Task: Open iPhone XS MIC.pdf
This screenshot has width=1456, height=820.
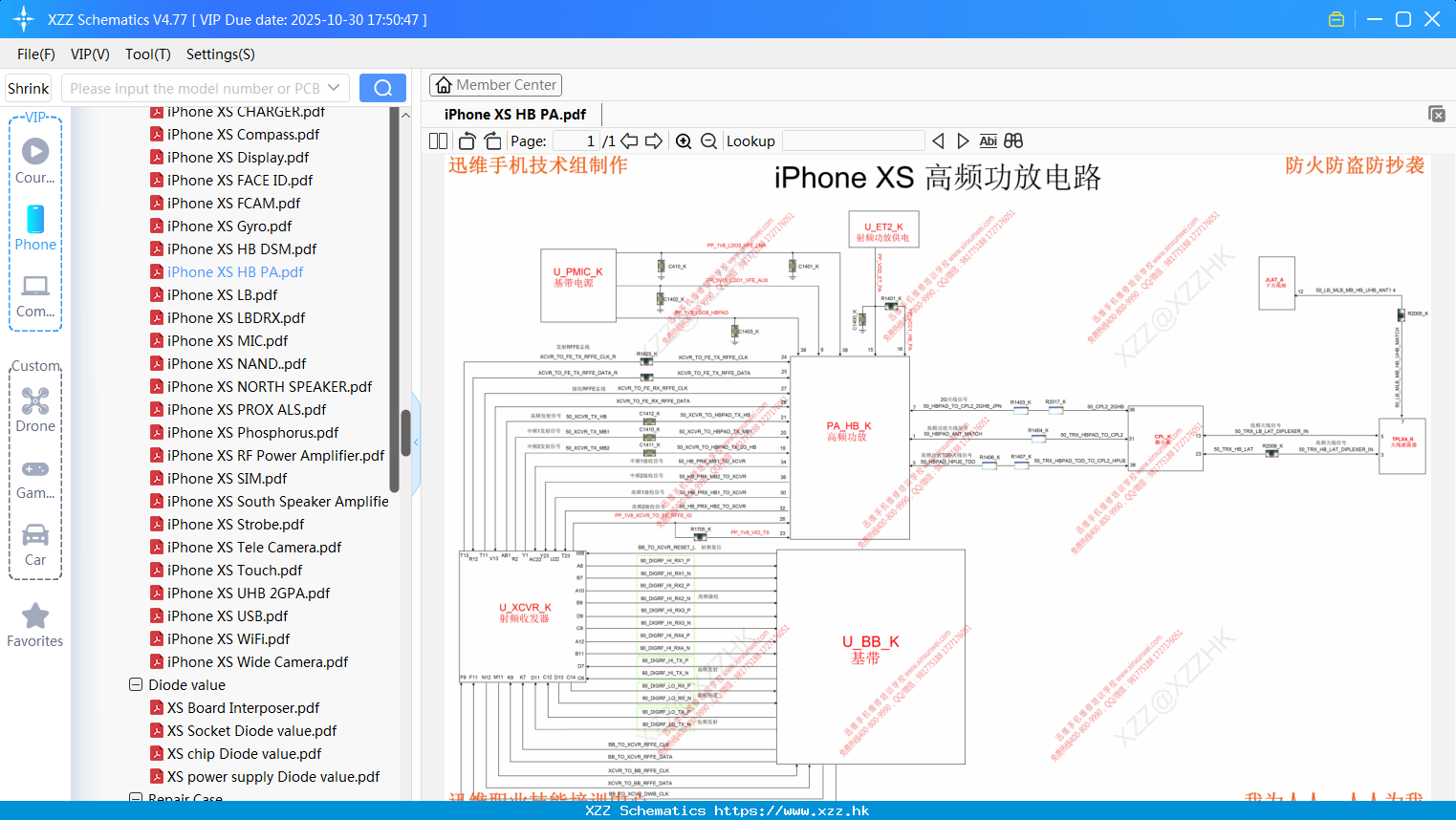Action: 228,340
